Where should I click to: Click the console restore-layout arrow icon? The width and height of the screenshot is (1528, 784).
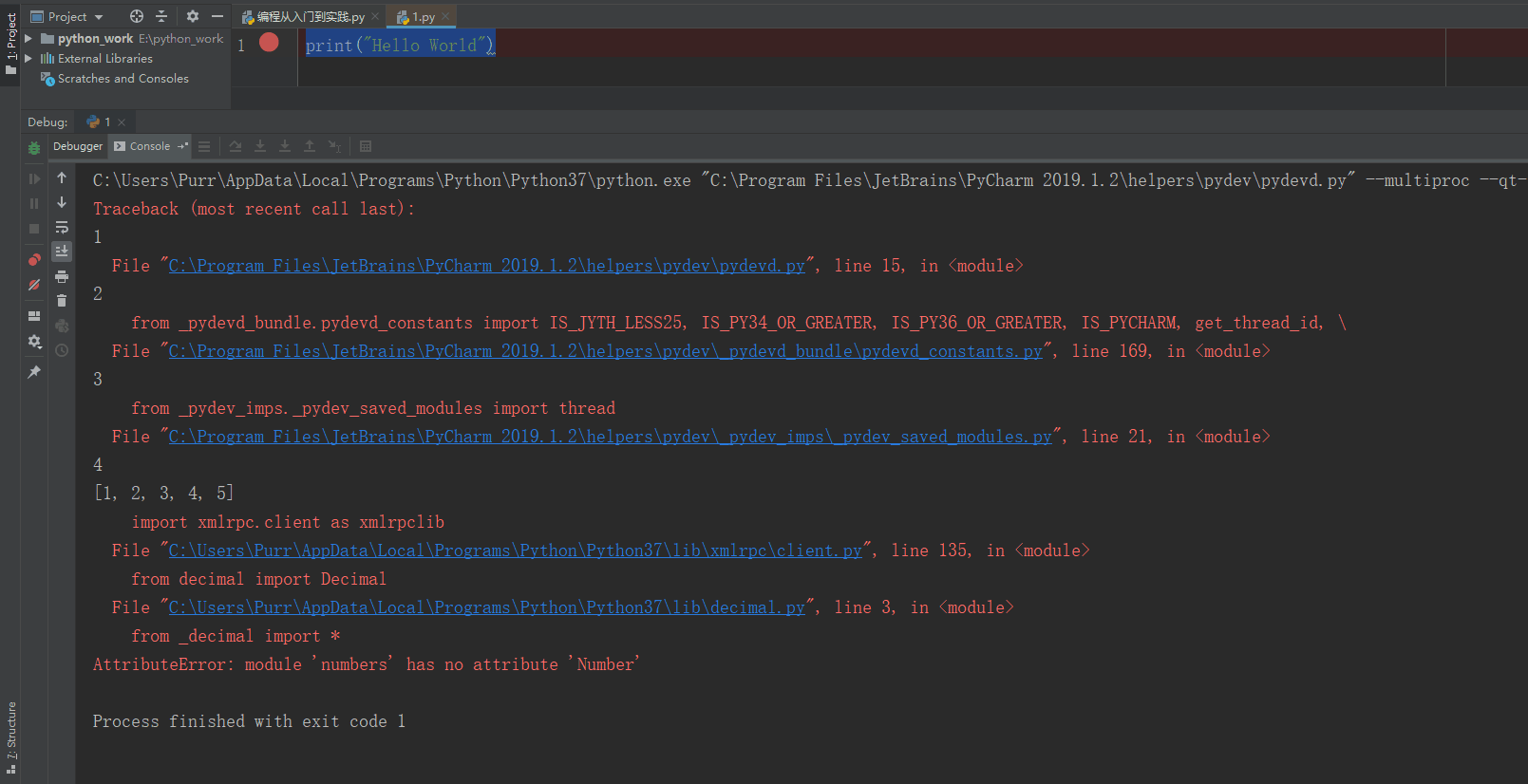point(182,146)
